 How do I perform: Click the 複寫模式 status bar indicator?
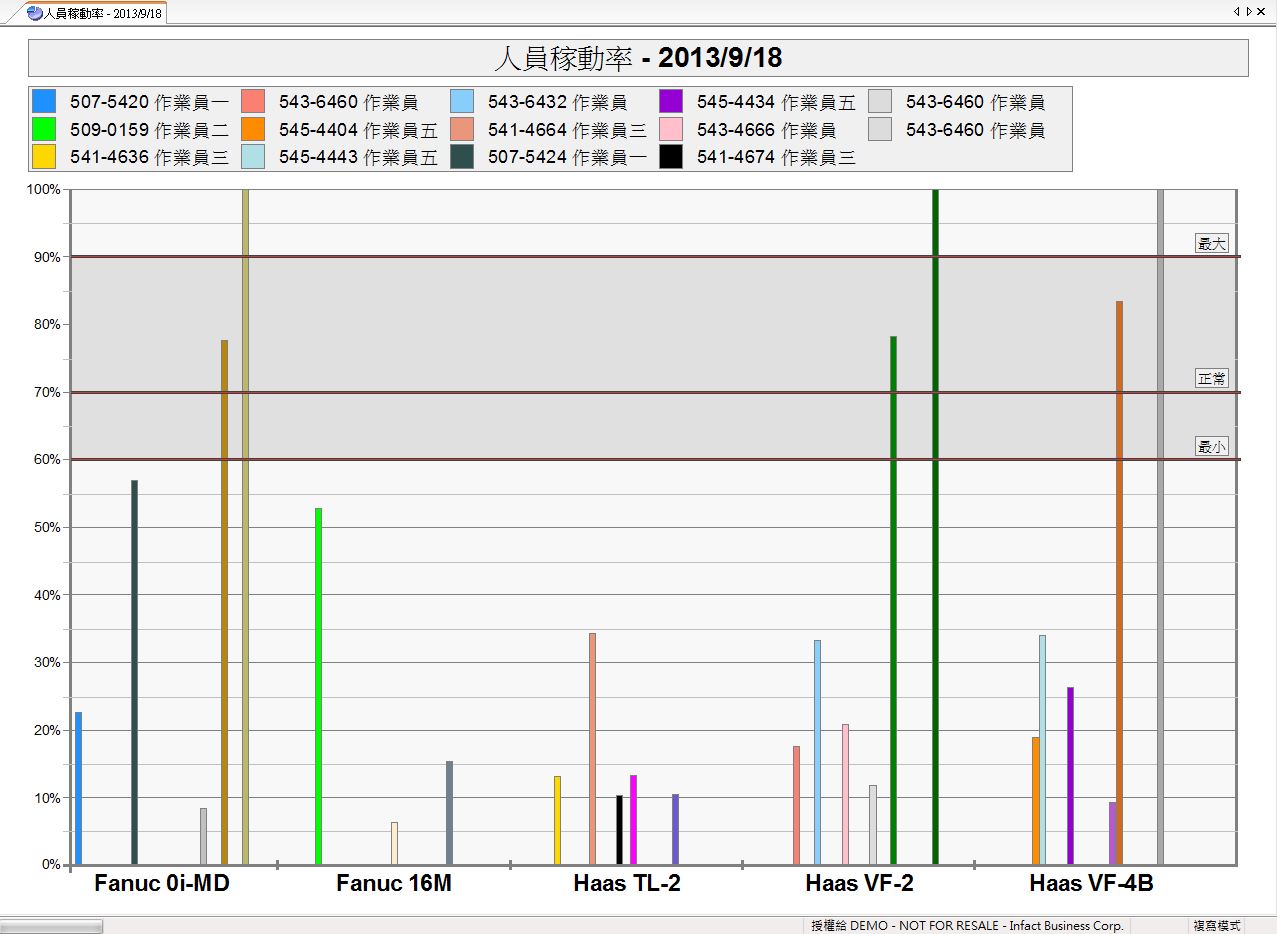1217,926
